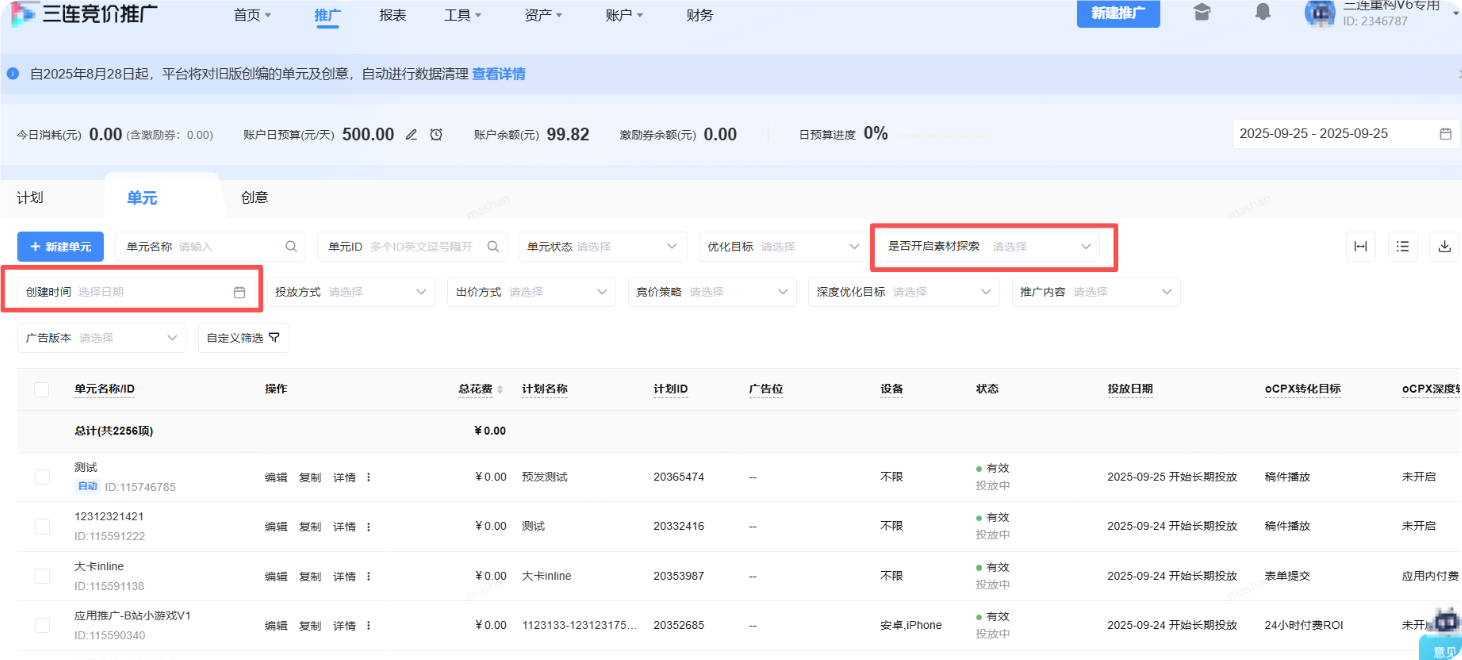Screen dimensions: 1462x660
Task: Click the account avatar in the header
Action: click(x=1320, y=13)
